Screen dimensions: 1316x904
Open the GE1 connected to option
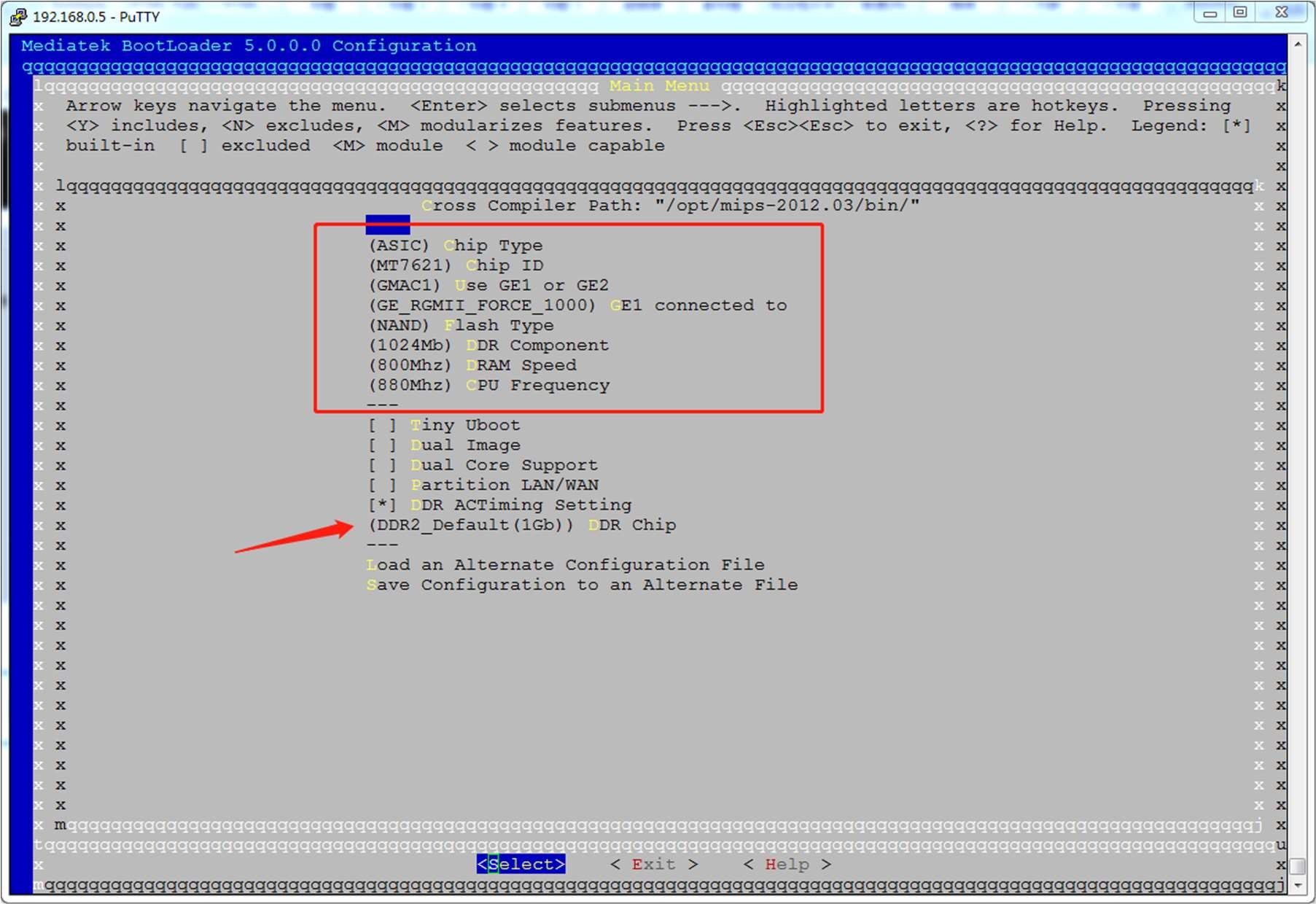click(x=577, y=305)
